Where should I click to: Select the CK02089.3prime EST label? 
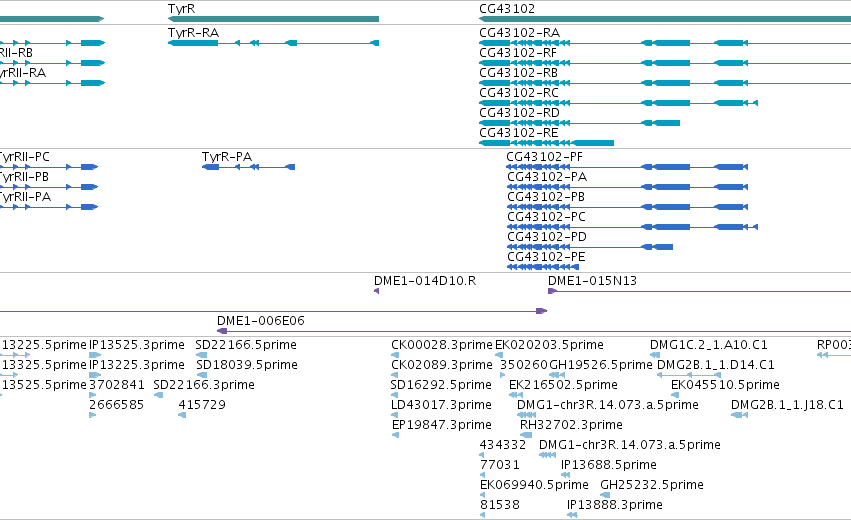(x=442, y=365)
